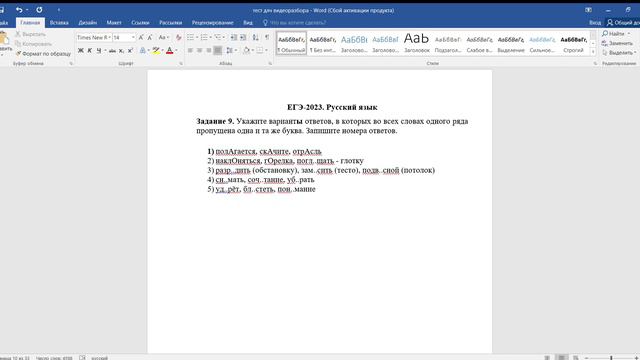Expand the styles gallery more arrow
This screenshot has height=360, width=640.
click(x=593, y=52)
